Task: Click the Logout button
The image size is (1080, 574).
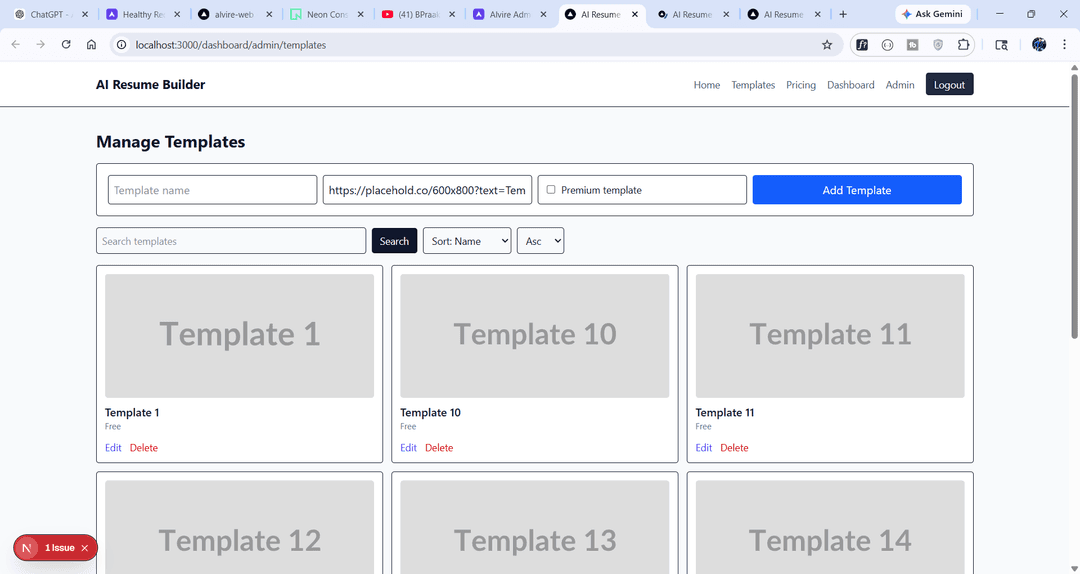Action: (x=949, y=84)
